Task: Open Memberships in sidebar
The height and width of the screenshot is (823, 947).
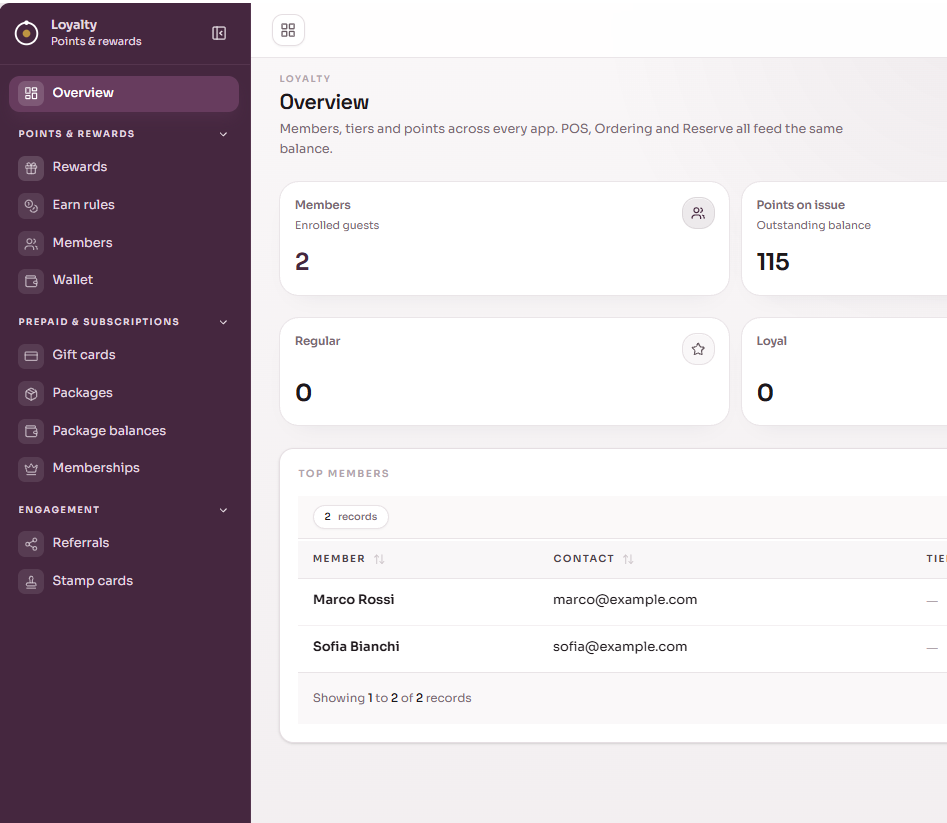Action: point(124,469)
